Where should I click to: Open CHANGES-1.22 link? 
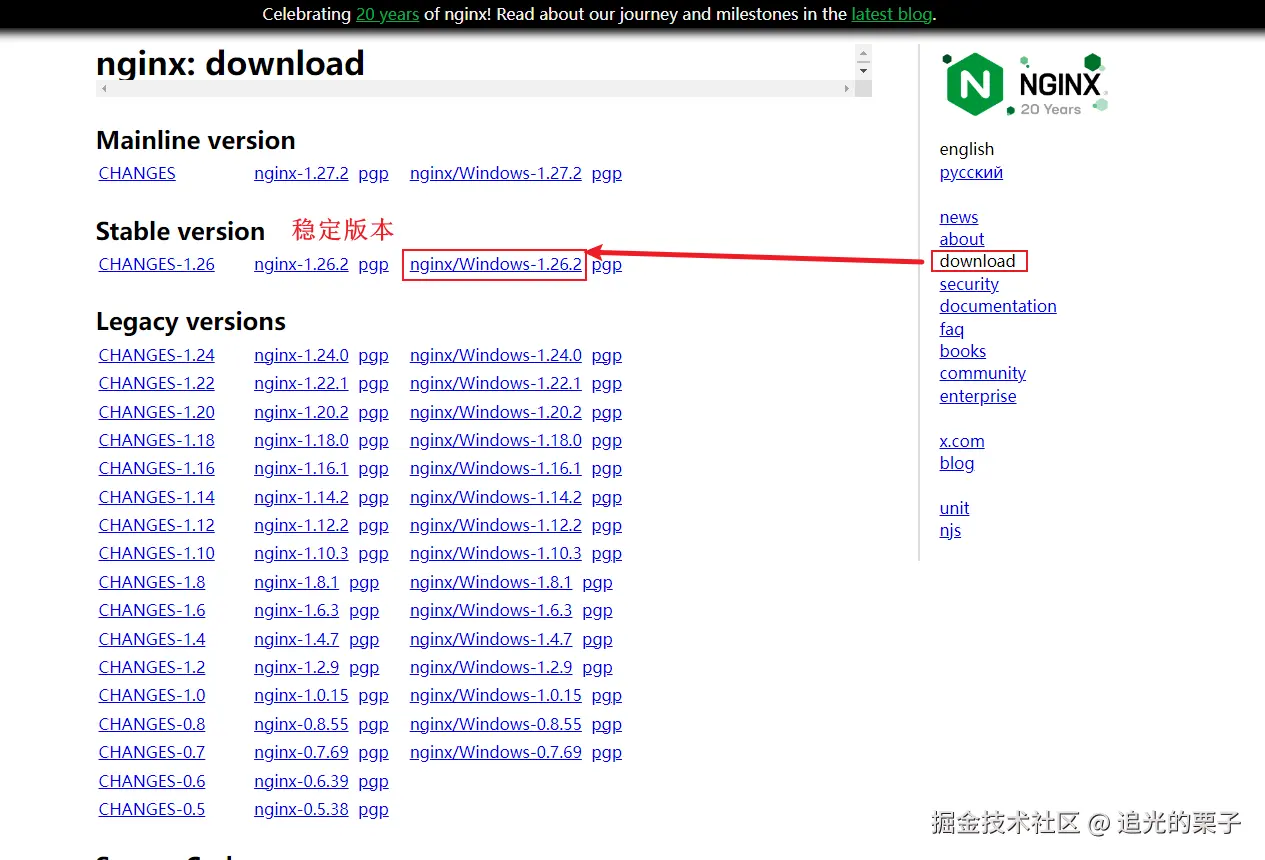pyautogui.click(x=156, y=383)
